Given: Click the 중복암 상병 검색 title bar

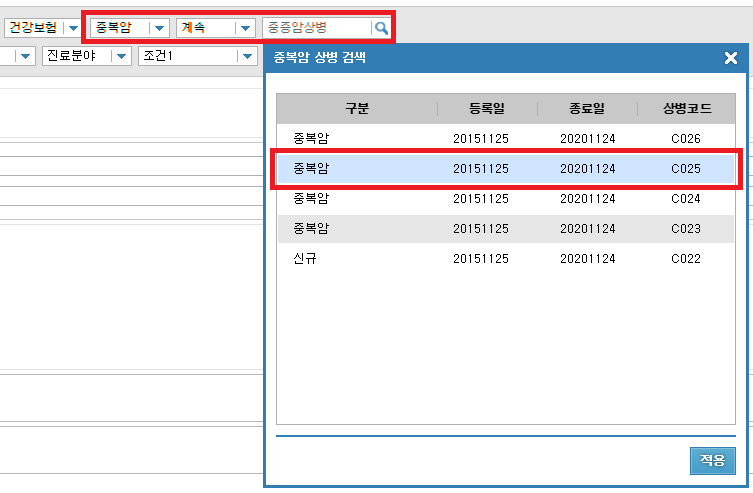Looking at the screenshot, I should (480, 58).
